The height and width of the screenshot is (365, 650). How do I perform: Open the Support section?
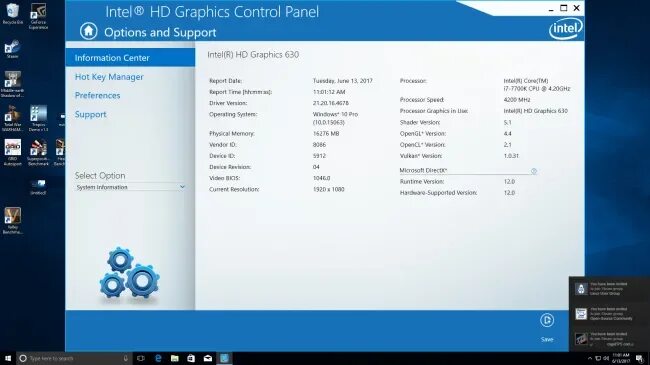pyautogui.click(x=90, y=114)
